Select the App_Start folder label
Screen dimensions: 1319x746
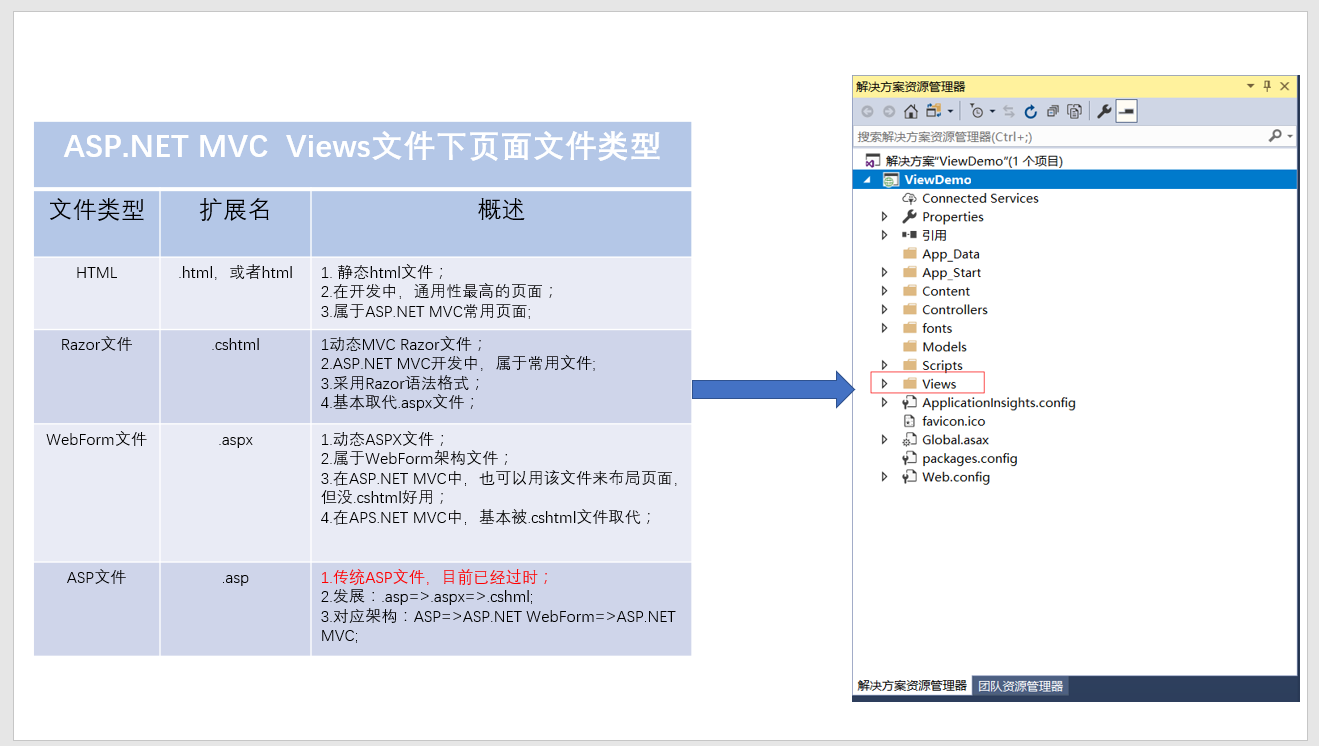click(x=951, y=272)
